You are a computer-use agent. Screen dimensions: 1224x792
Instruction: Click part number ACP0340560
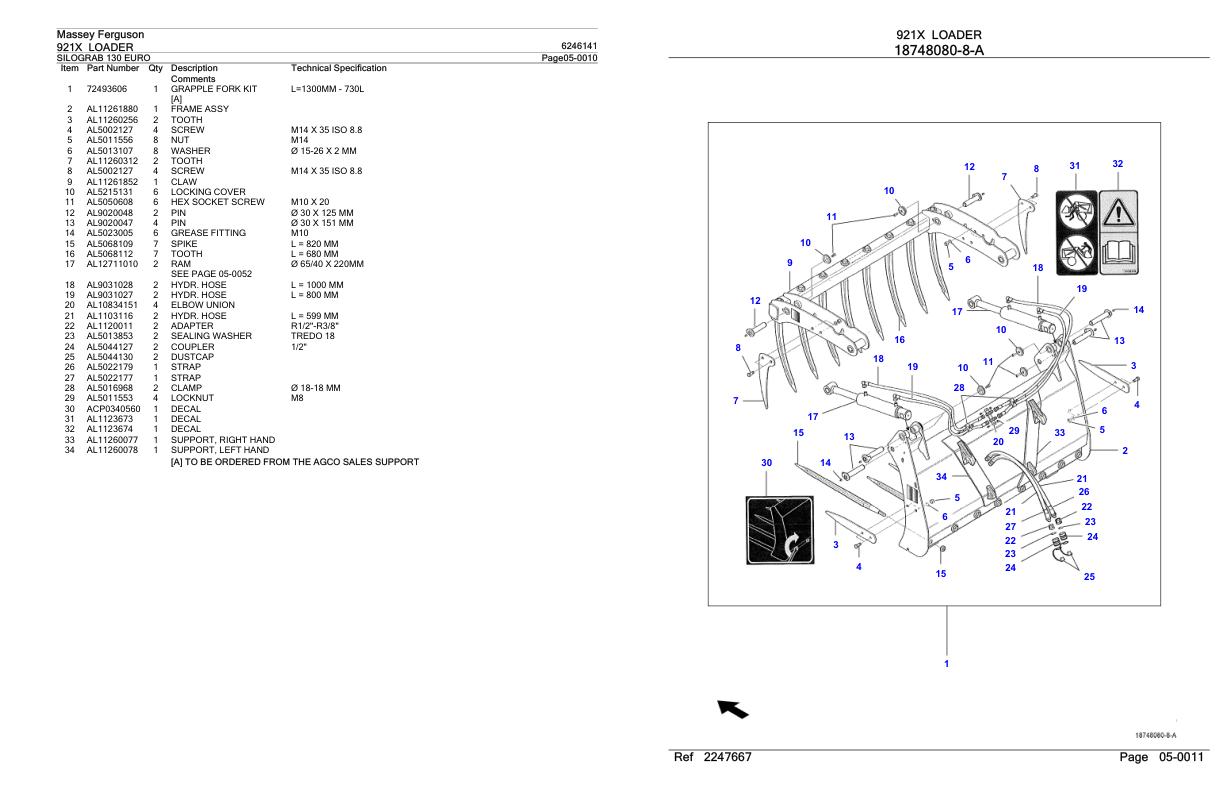pos(113,409)
